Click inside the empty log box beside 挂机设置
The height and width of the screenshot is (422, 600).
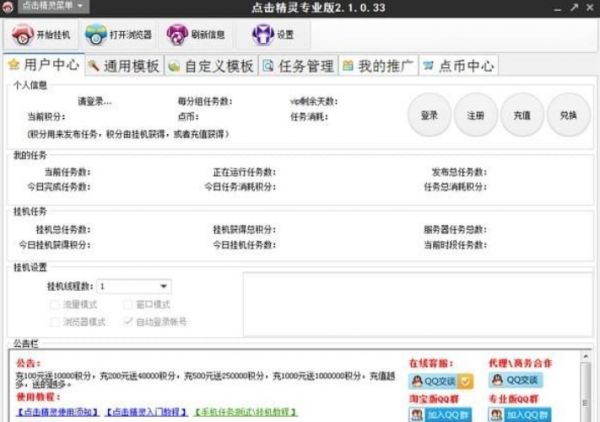click(x=418, y=305)
